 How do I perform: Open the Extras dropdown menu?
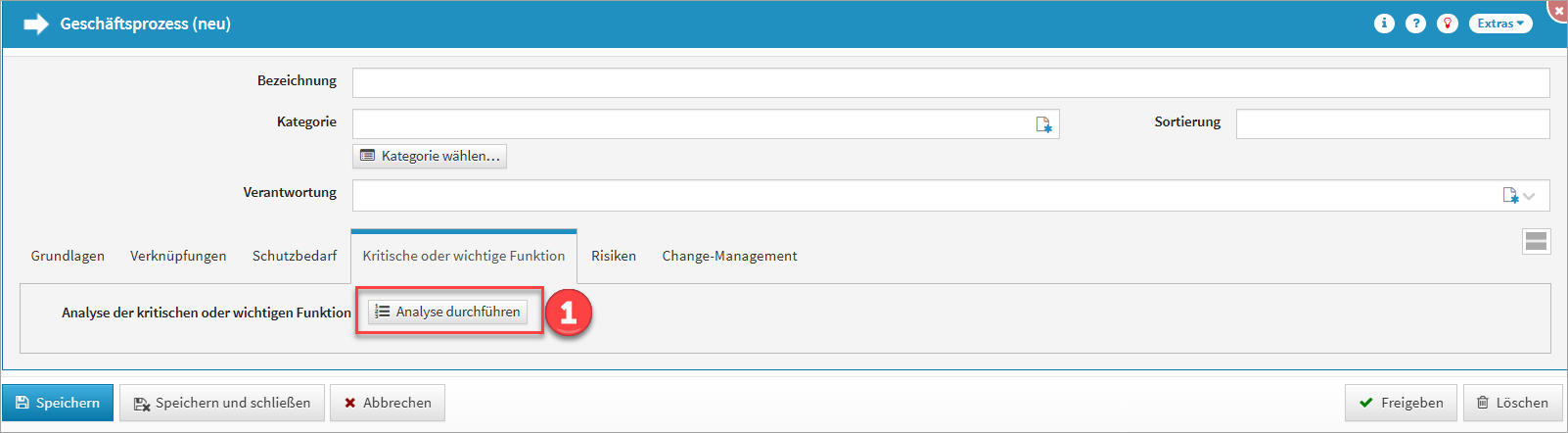(x=1499, y=24)
